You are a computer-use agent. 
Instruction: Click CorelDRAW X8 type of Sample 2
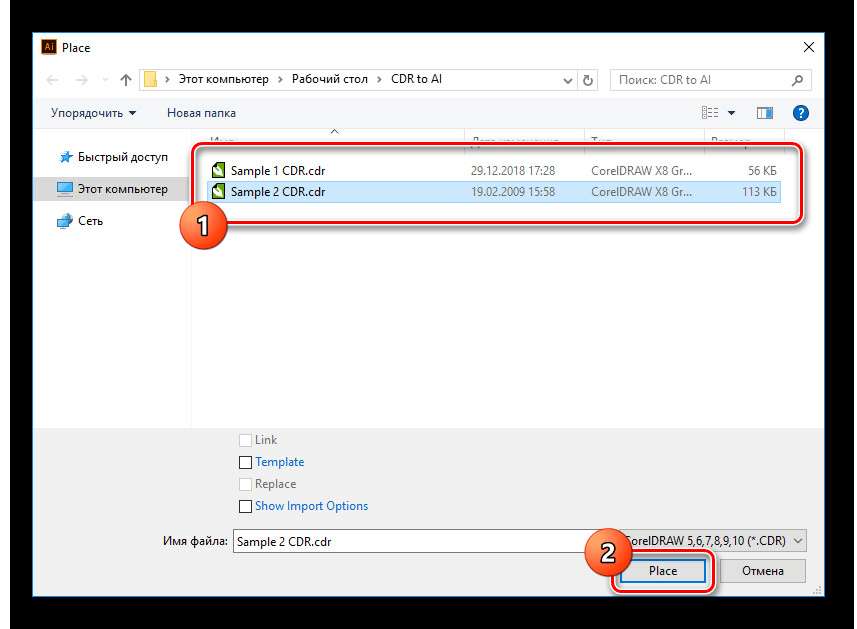(641, 192)
